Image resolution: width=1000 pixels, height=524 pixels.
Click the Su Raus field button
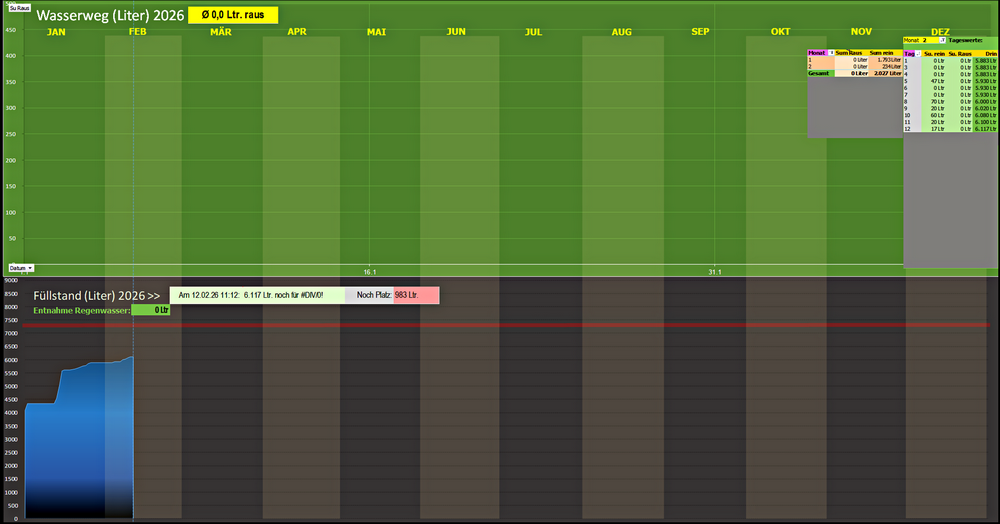tap(19, 8)
